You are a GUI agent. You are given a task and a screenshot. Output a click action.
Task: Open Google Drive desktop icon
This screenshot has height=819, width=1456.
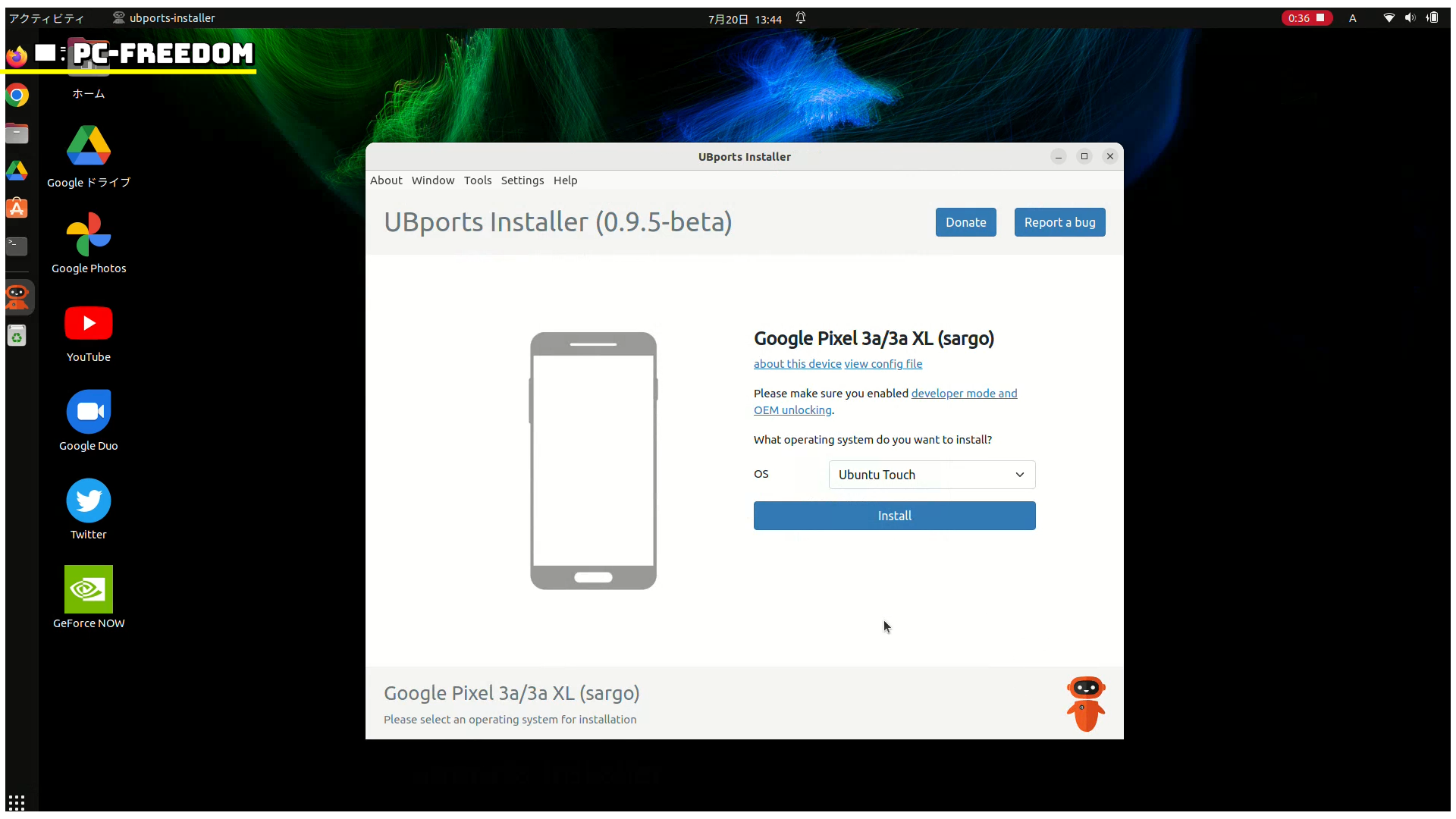(x=89, y=146)
